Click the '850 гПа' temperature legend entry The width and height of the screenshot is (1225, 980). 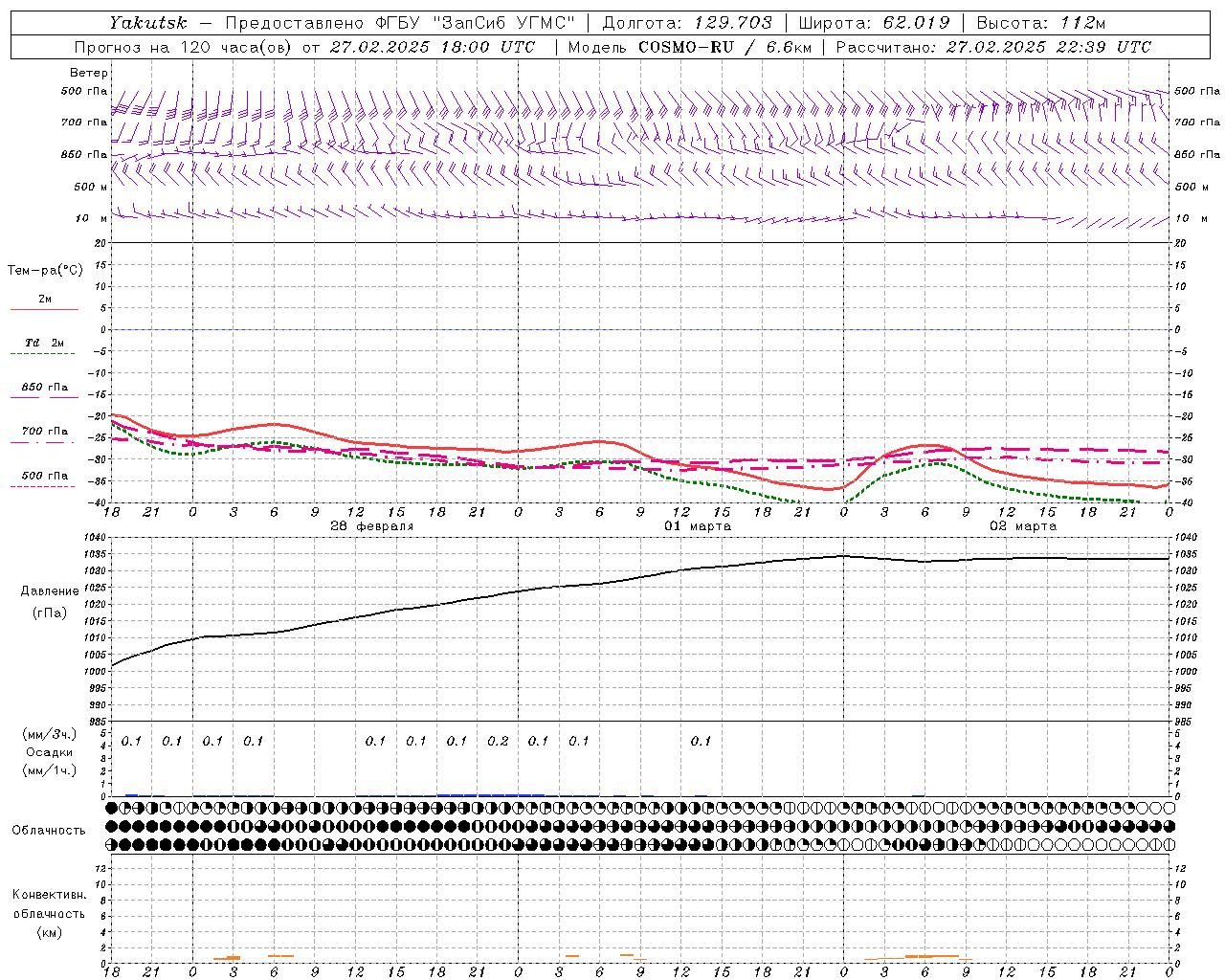(44, 388)
